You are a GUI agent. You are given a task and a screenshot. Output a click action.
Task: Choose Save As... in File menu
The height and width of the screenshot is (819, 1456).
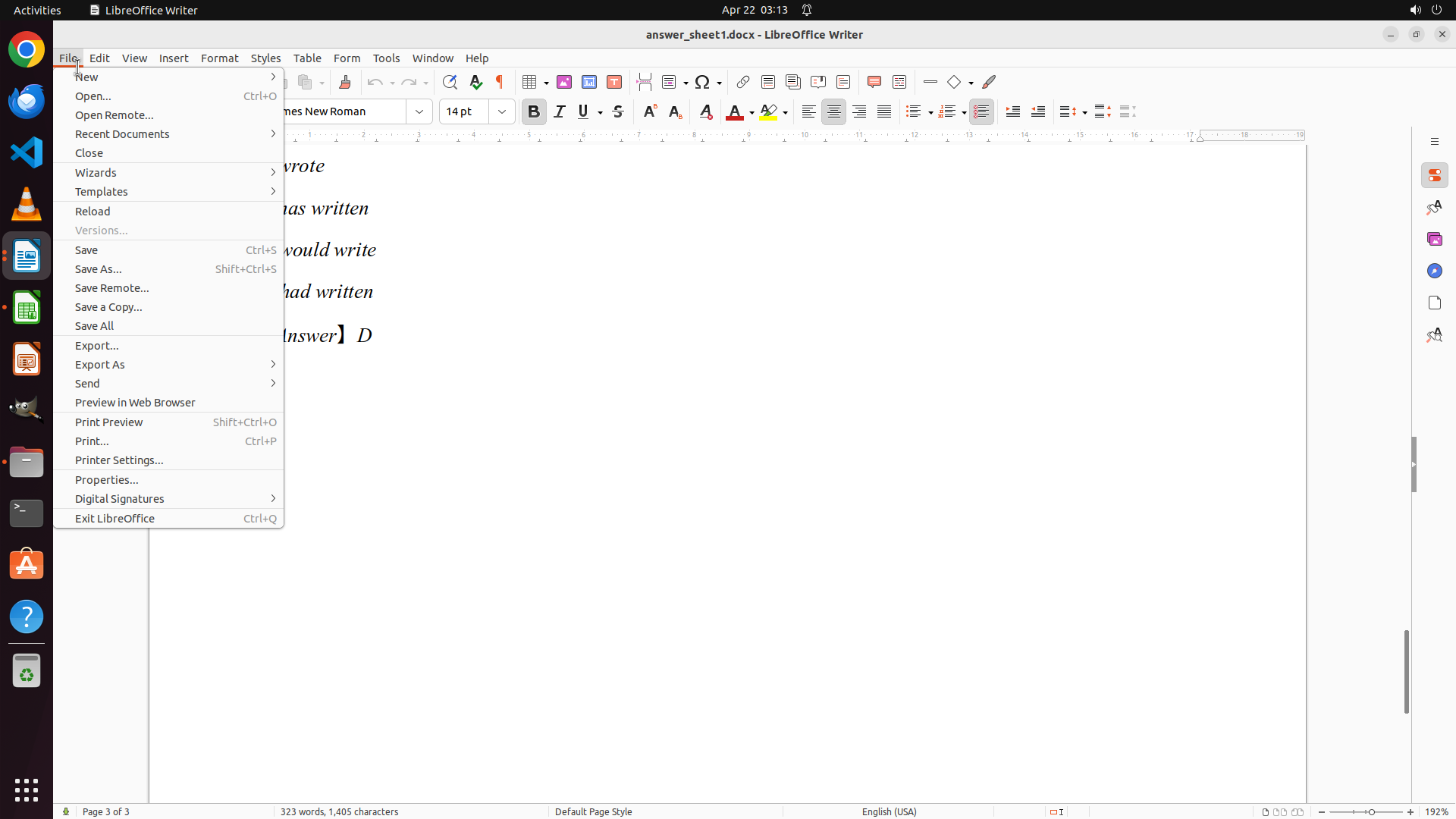[x=99, y=269]
